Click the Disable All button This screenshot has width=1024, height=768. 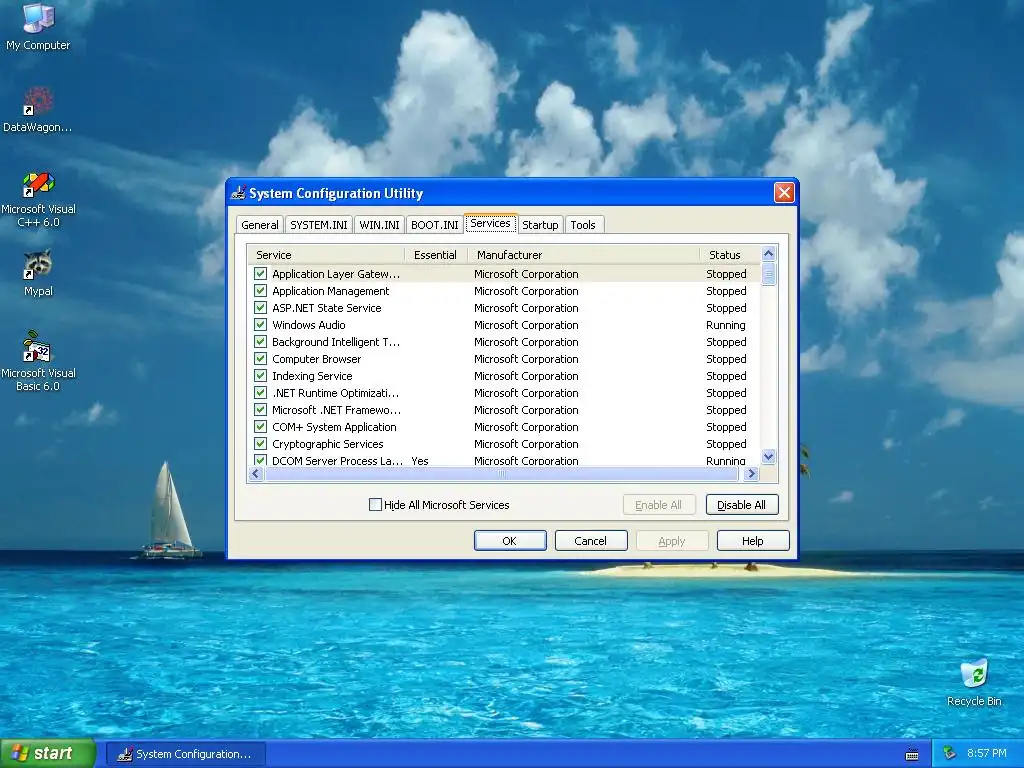742,505
